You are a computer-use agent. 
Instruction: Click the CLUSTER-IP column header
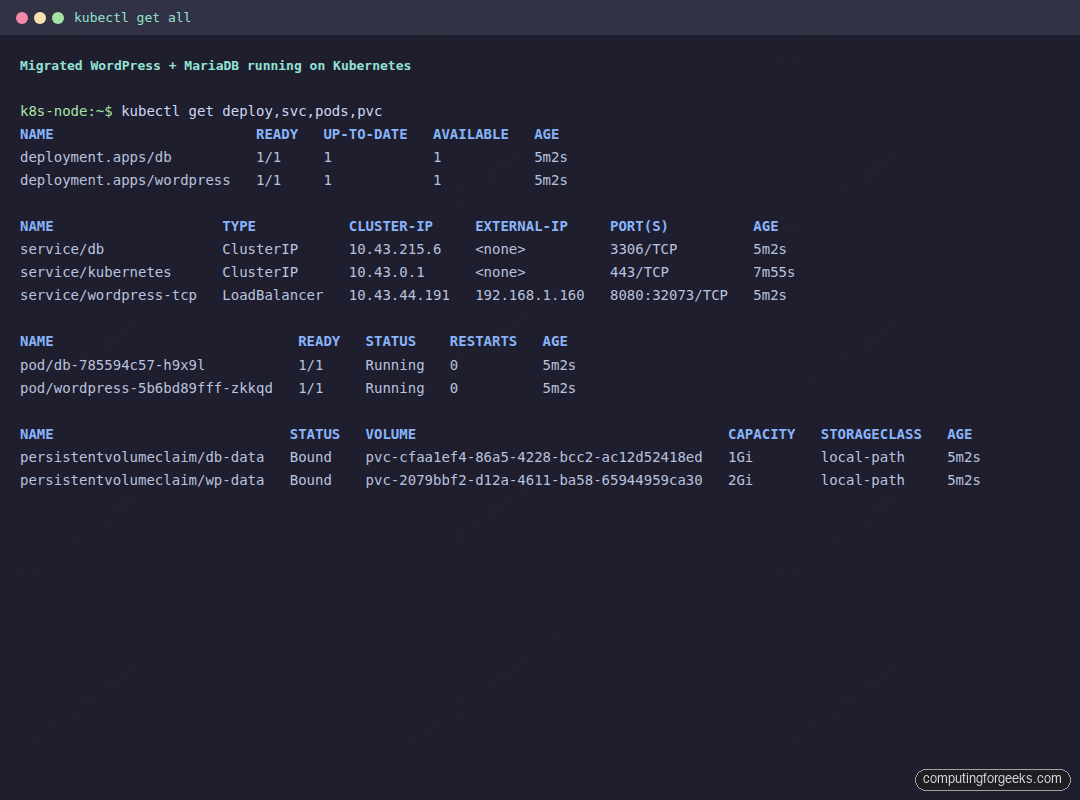tap(391, 226)
